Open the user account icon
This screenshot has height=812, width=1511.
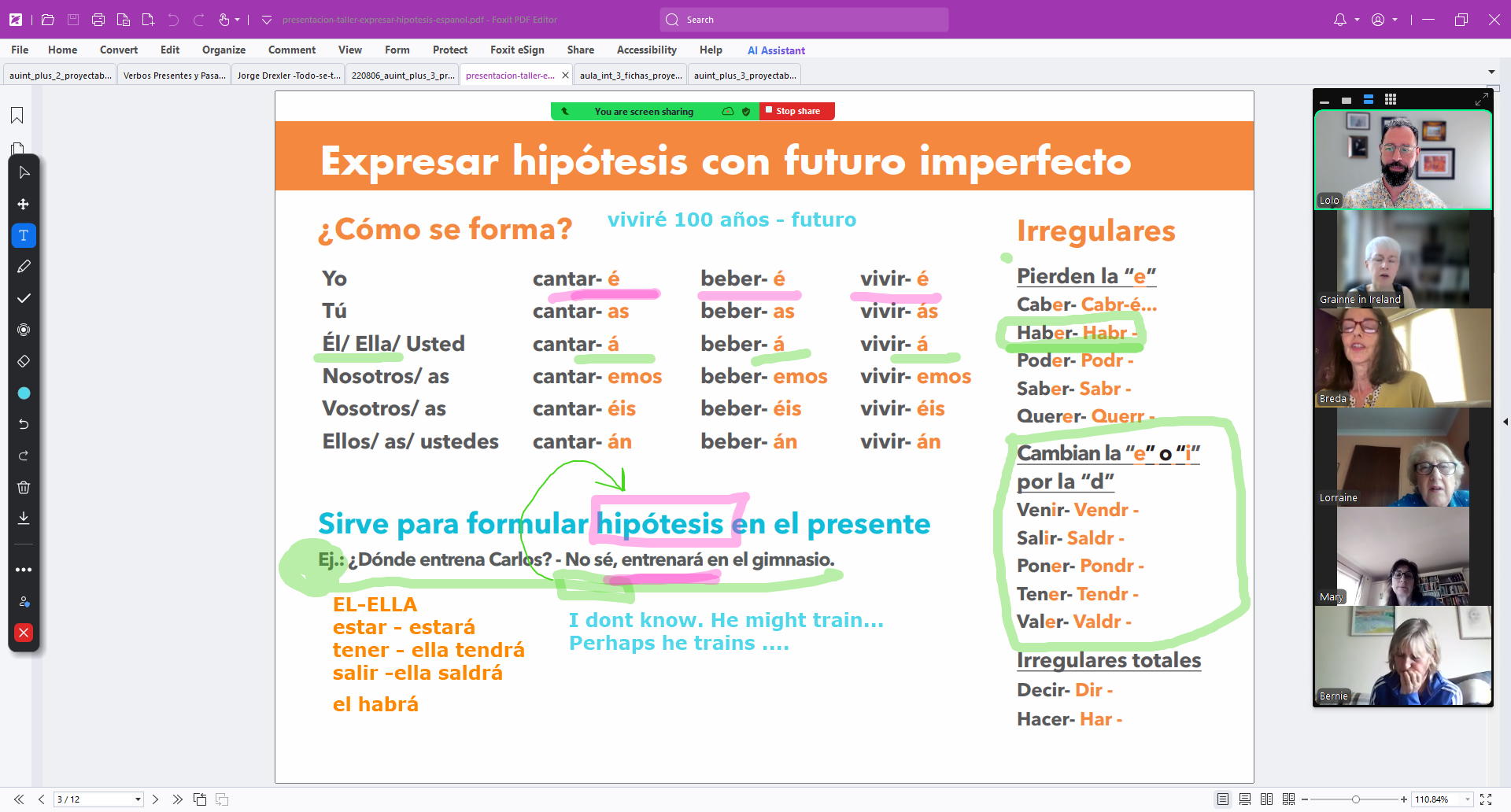[1378, 20]
